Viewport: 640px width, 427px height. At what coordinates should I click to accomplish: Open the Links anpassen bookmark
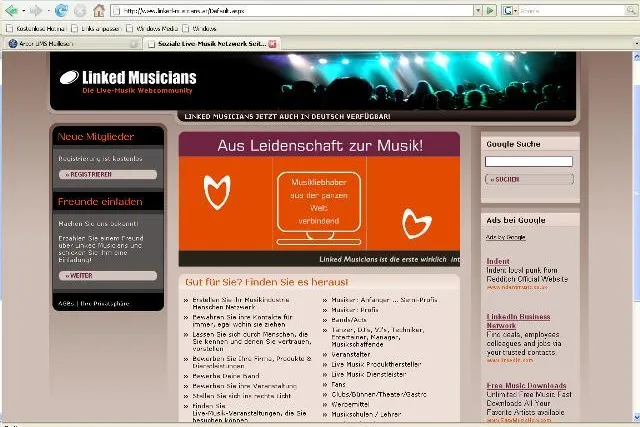pos(96,29)
